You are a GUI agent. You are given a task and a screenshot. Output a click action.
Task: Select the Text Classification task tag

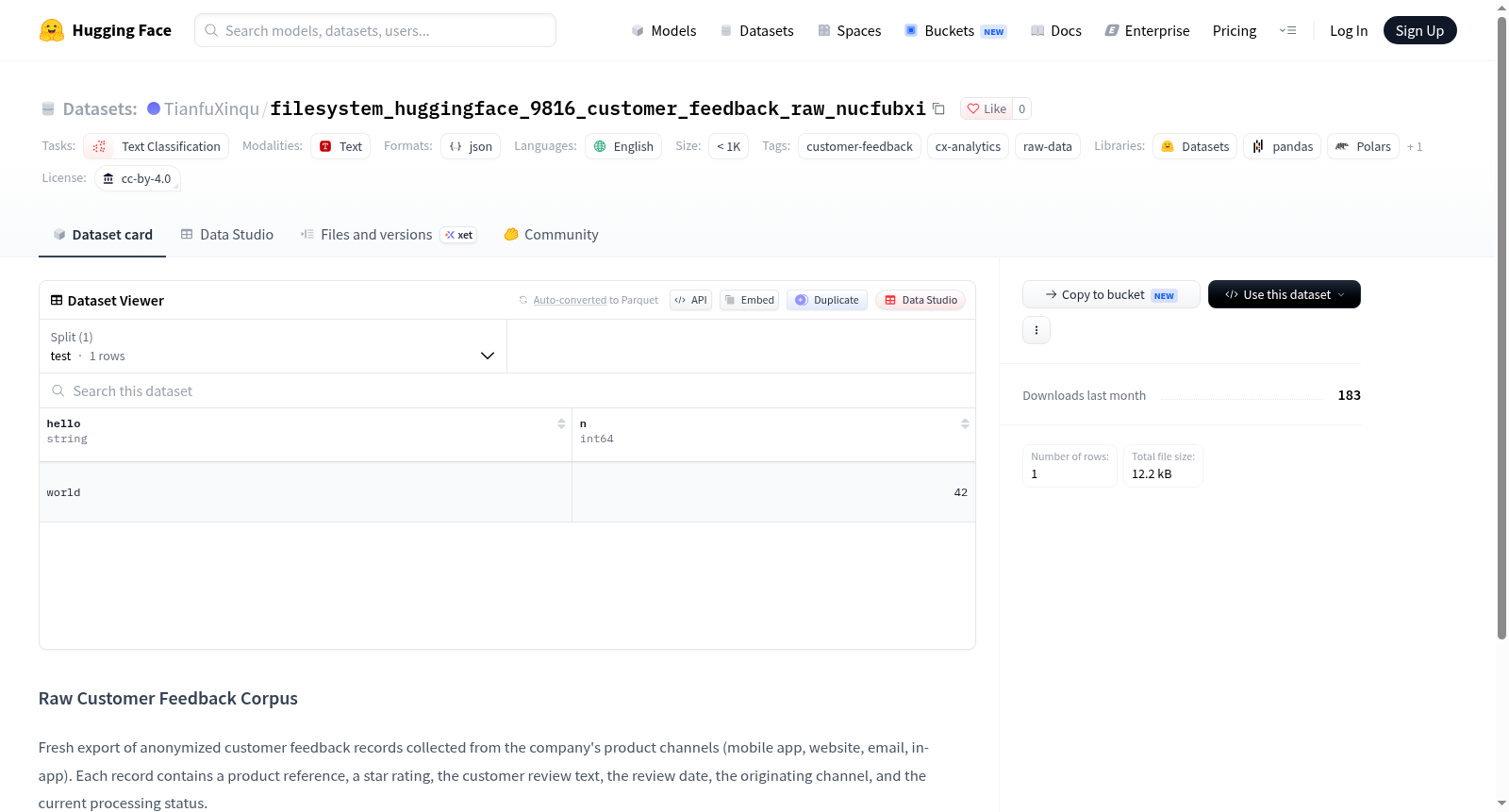(x=157, y=146)
